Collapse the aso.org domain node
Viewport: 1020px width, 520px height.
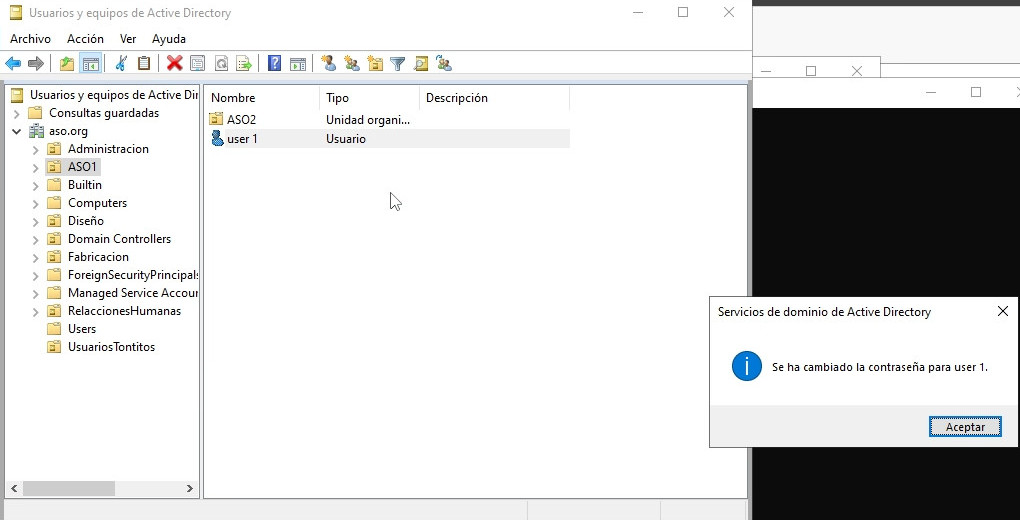point(17,131)
